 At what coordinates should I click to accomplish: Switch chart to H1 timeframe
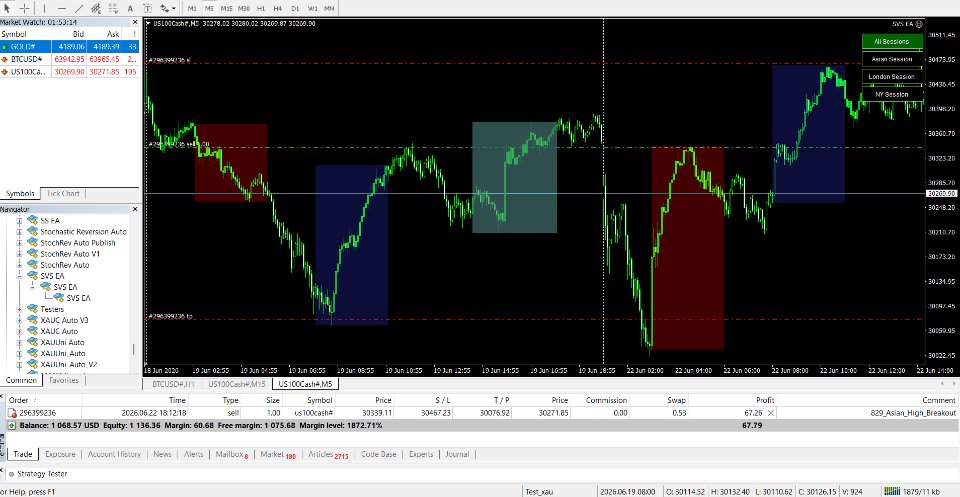pos(261,9)
